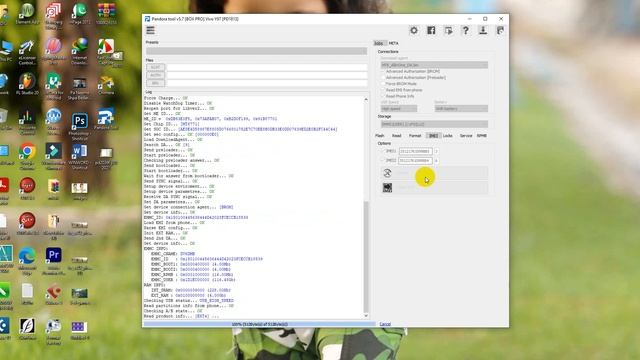Open WINWORD shortcut on desktop

tap(79, 156)
